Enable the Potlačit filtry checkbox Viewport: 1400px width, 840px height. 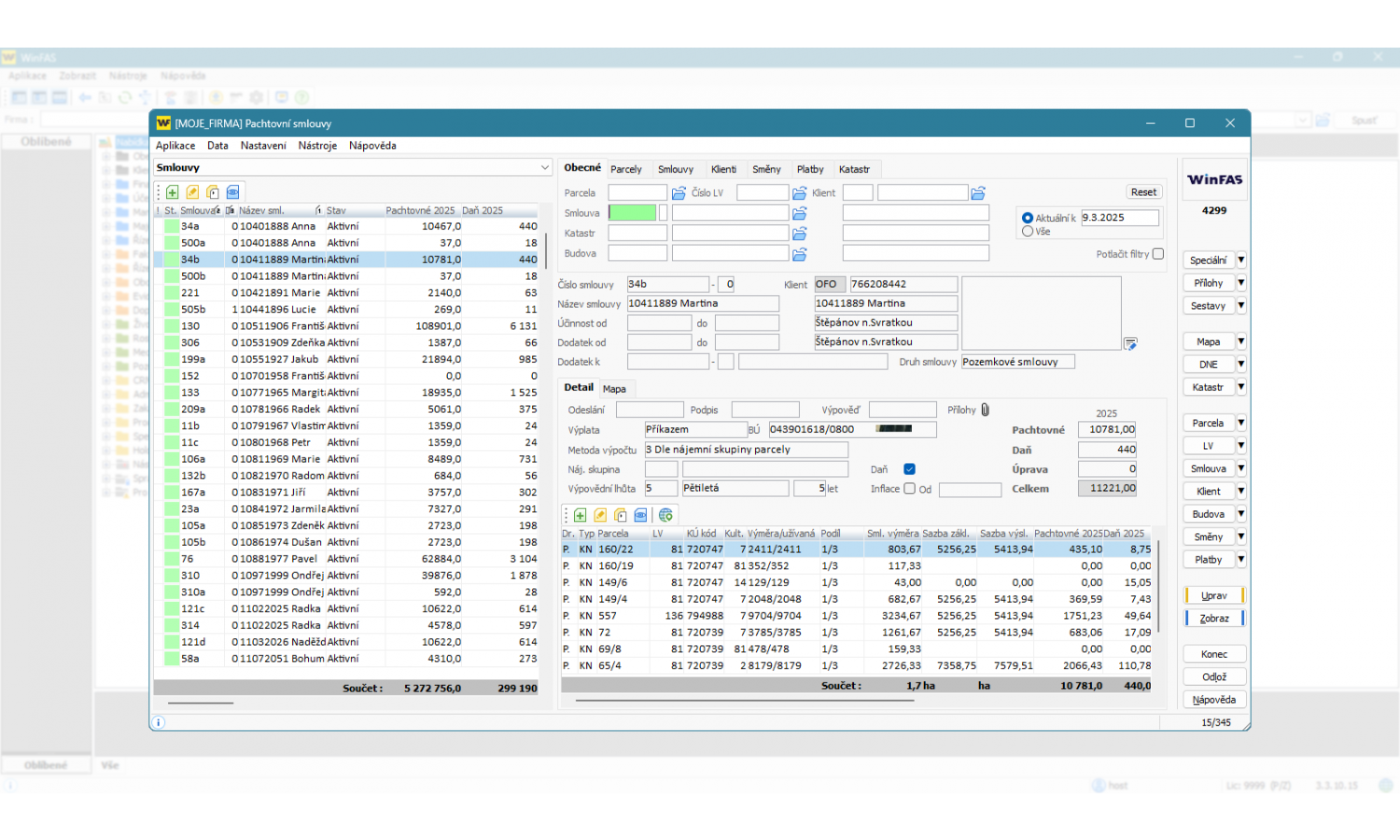coord(1158,254)
